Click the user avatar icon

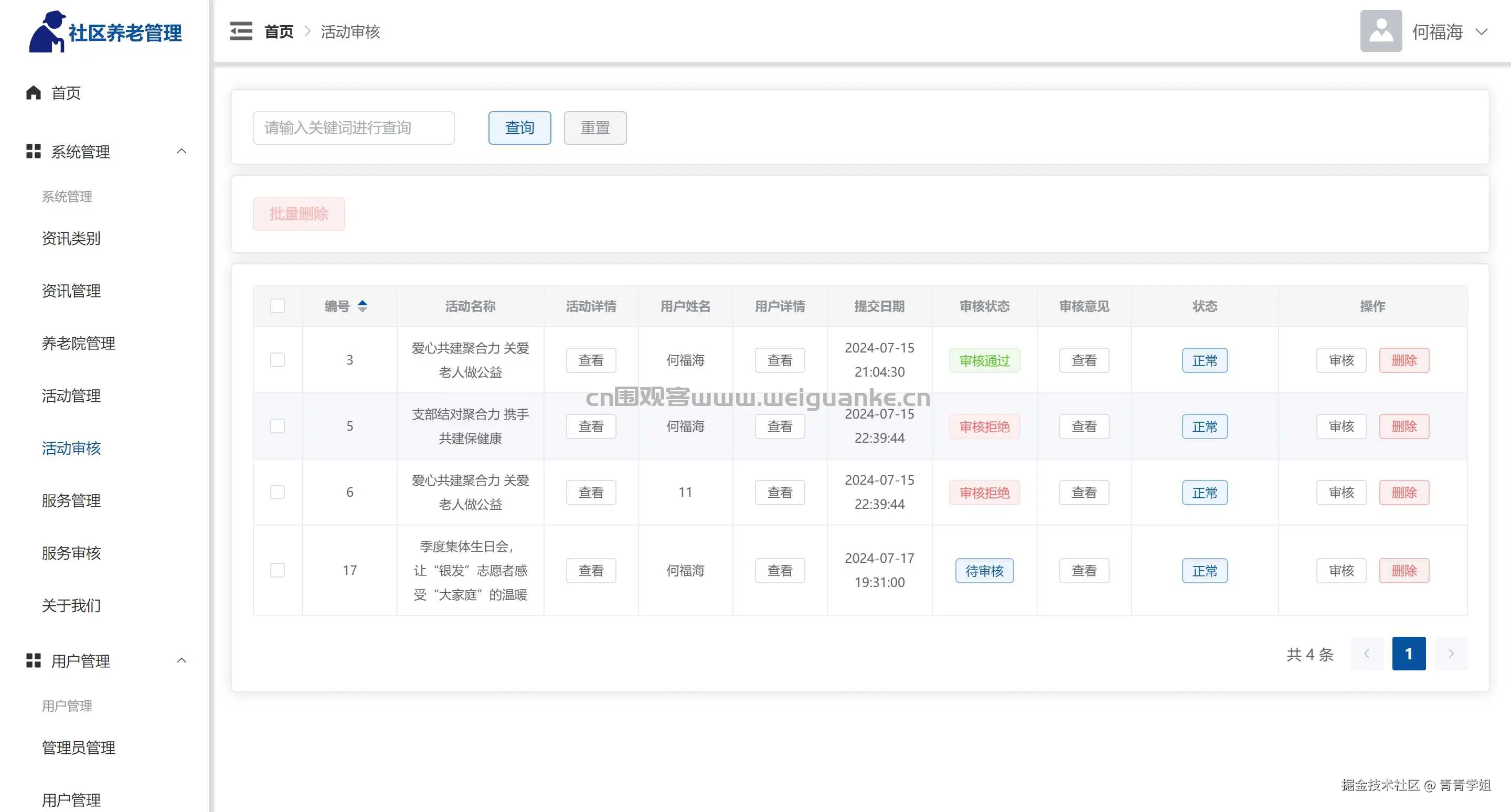(x=1380, y=31)
